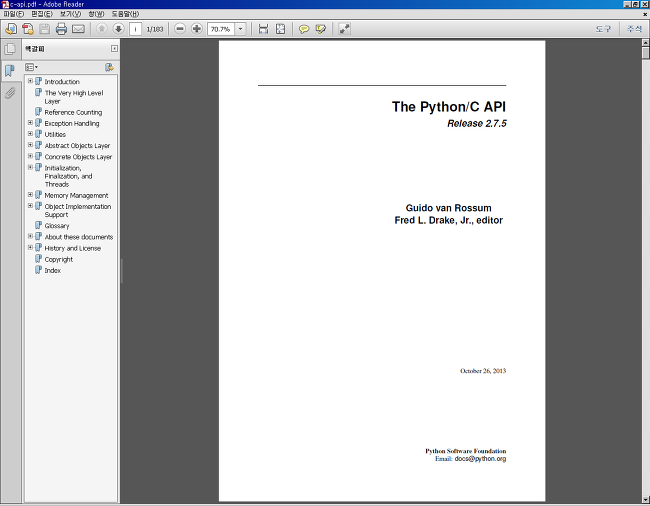Viewport: 650px width, 506px height.
Task: Open the View (보기) menu
Action: [x=70, y=14]
